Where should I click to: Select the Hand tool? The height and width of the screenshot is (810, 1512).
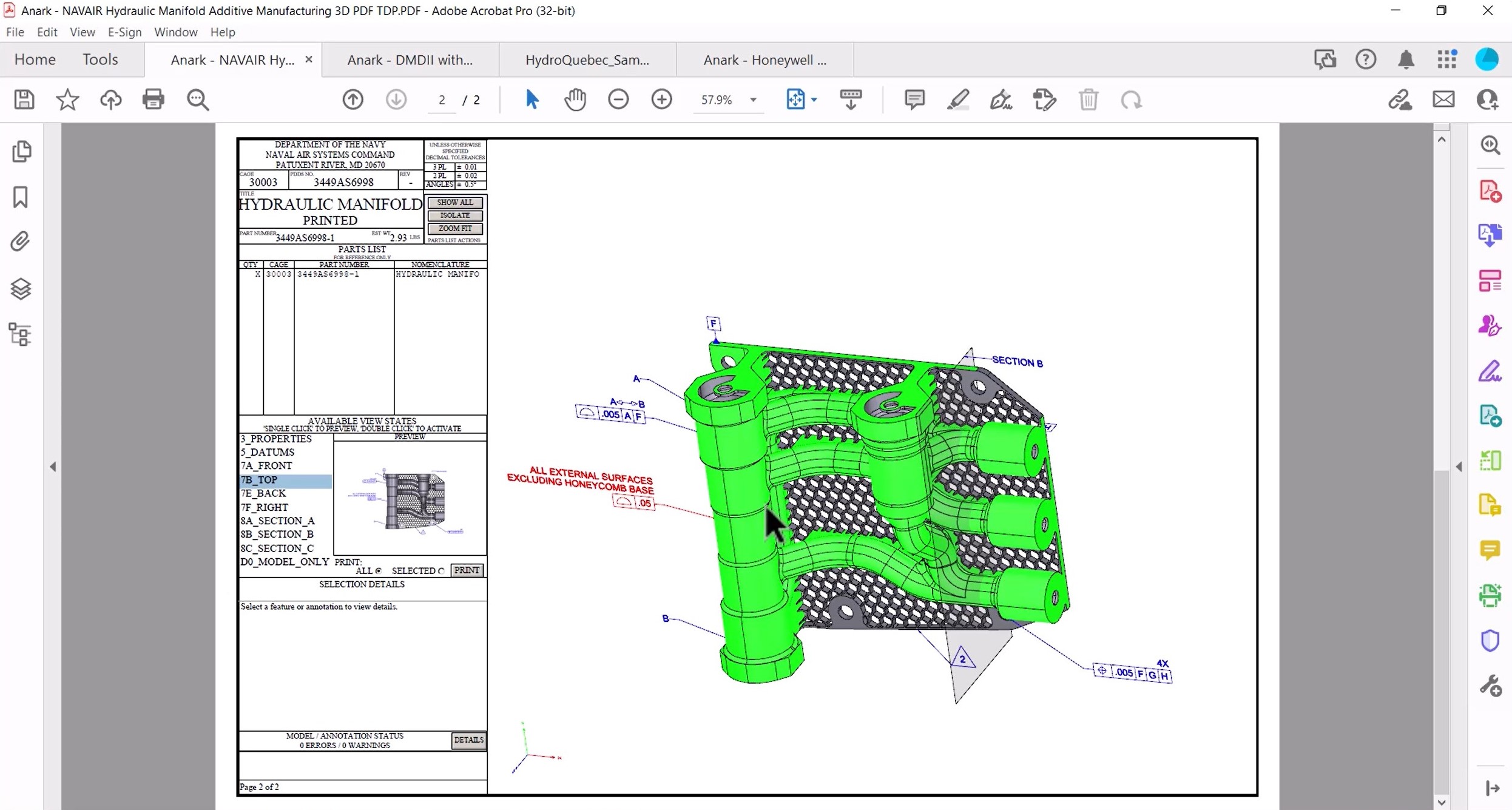(575, 99)
